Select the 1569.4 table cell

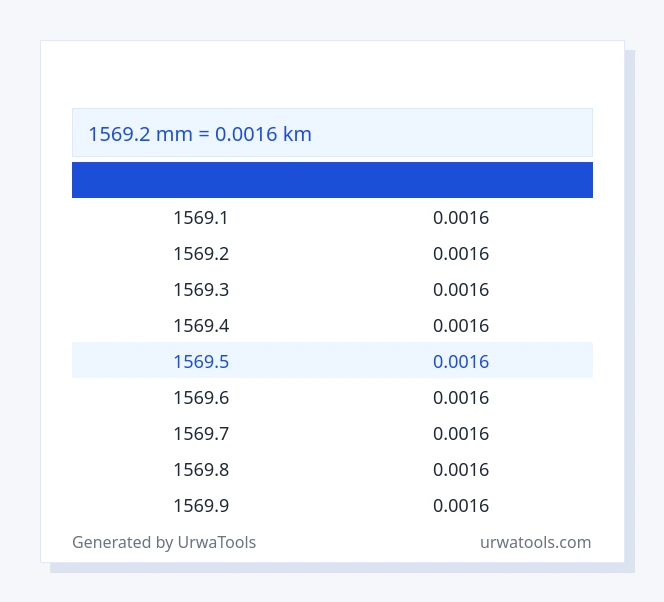(x=201, y=326)
